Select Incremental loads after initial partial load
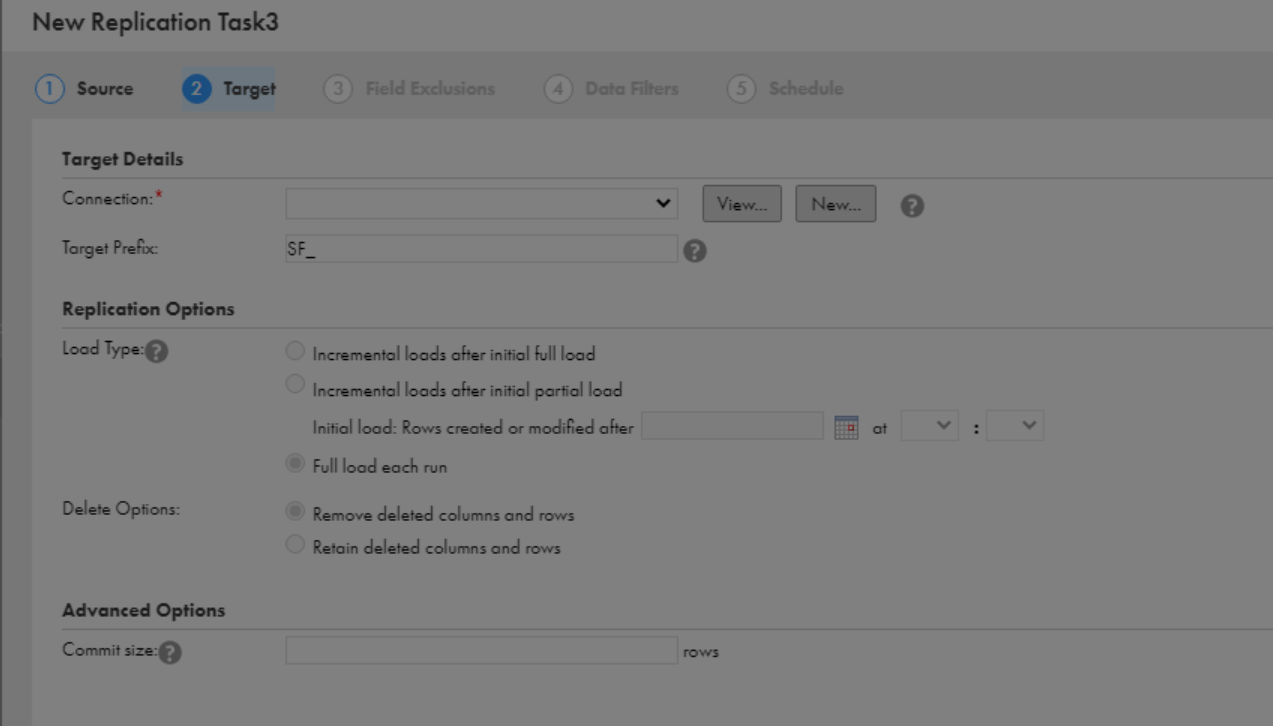Image resolution: width=1273 pixels, height=726 pixels. coord(295,384)
